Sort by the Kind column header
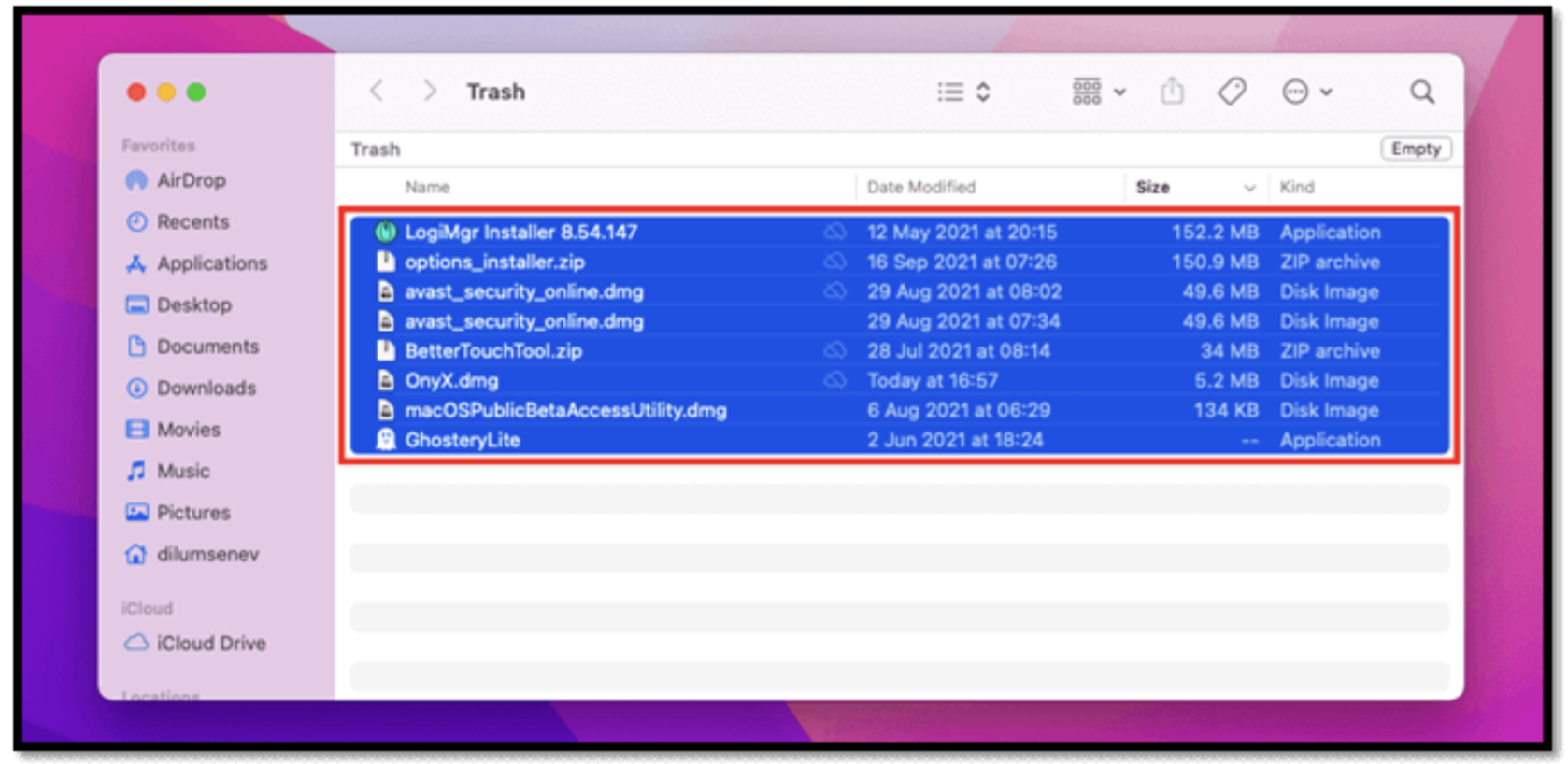 (1297, 187)
